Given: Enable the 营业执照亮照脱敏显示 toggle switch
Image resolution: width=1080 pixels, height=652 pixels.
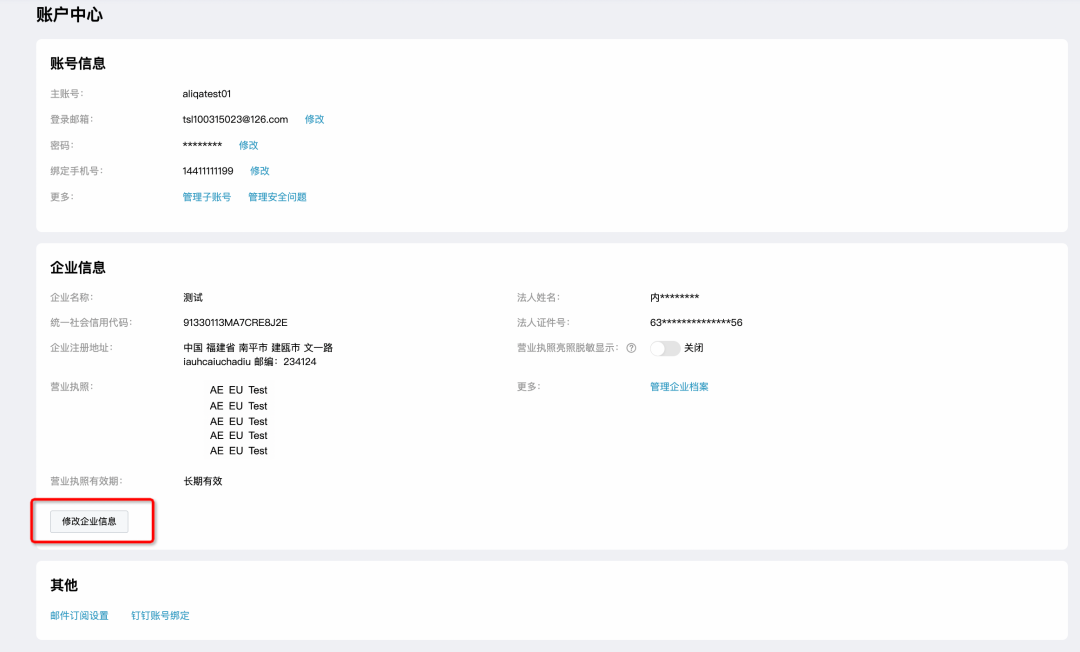Looking at the screenshot, I should click(x=666, y=348).
